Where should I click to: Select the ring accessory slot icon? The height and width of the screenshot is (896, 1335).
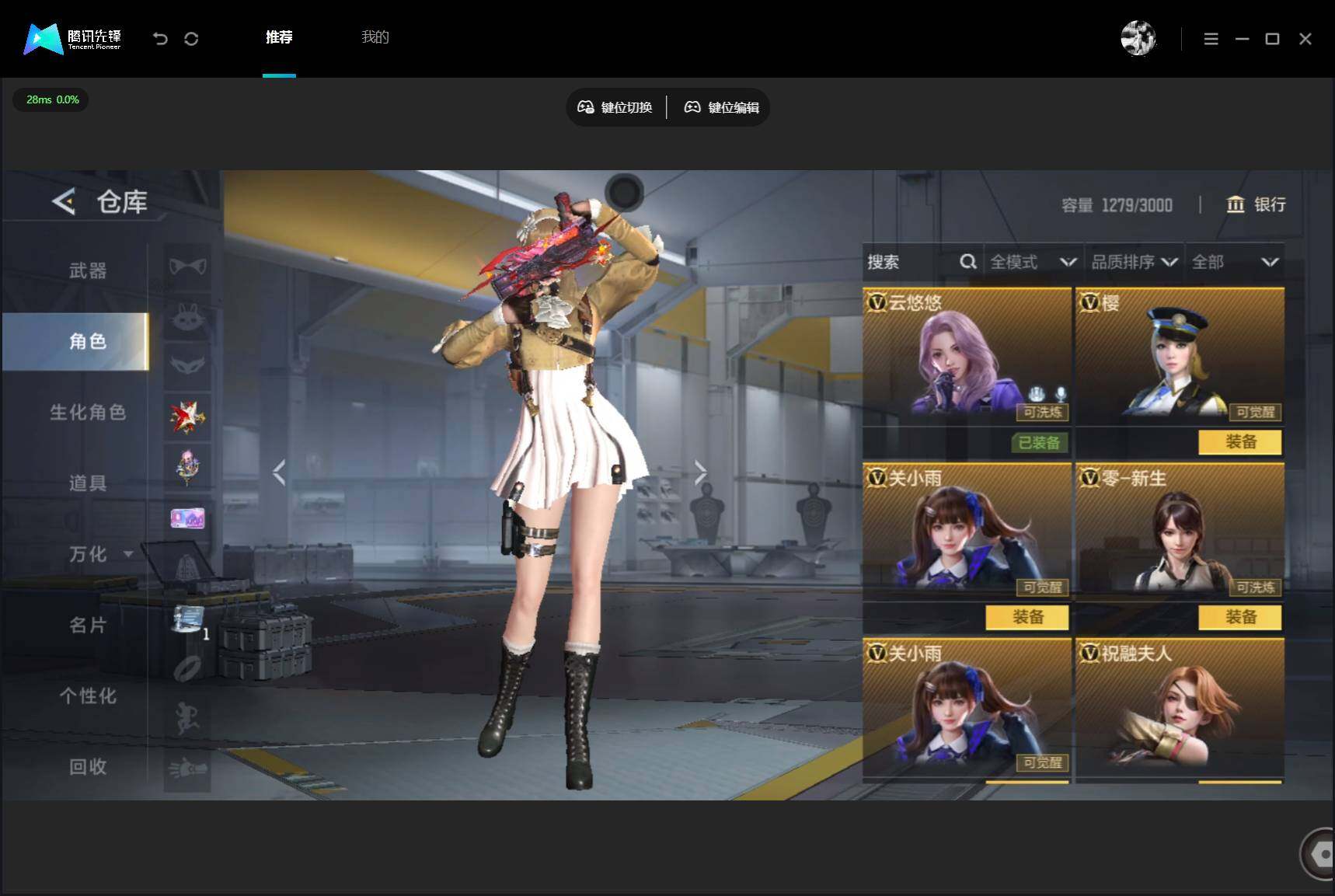tap(187, 669)
